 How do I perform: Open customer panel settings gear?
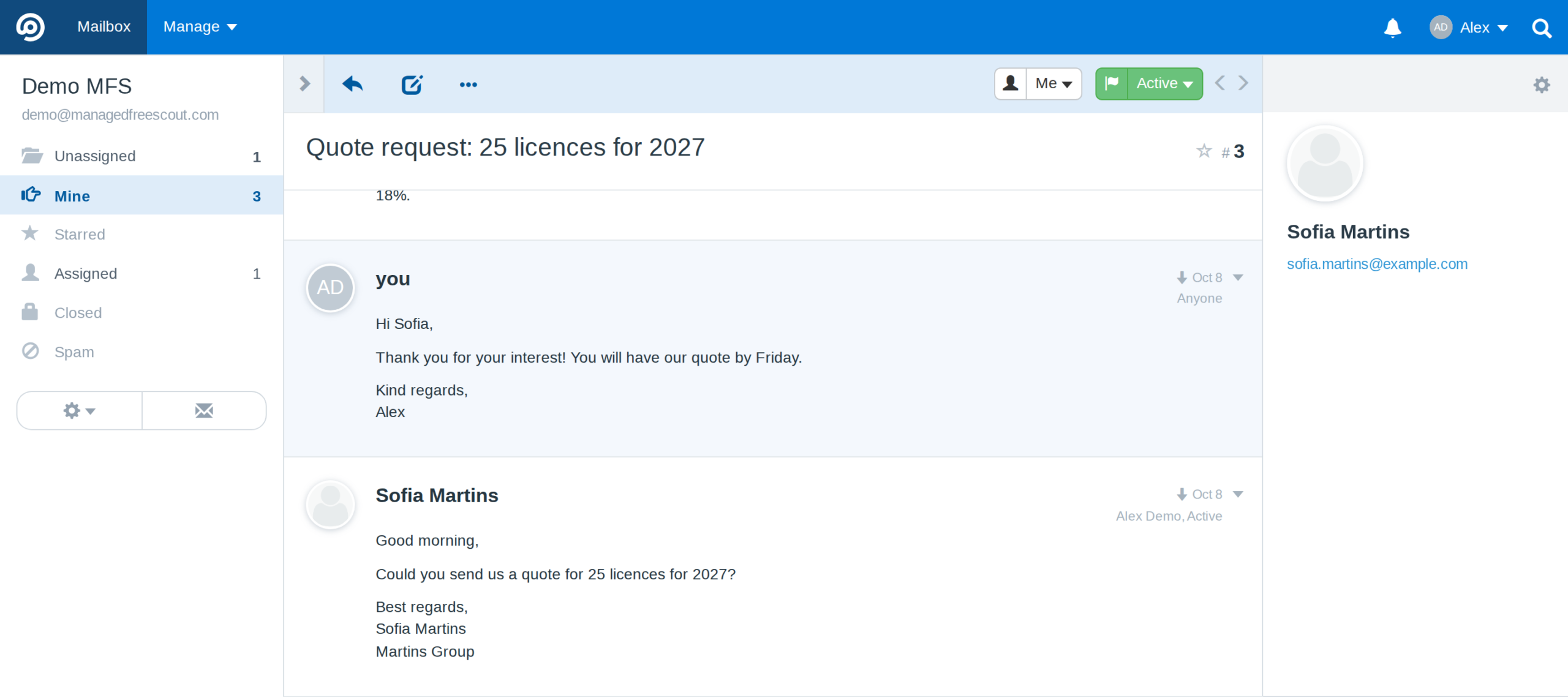tap(1542, 85)
